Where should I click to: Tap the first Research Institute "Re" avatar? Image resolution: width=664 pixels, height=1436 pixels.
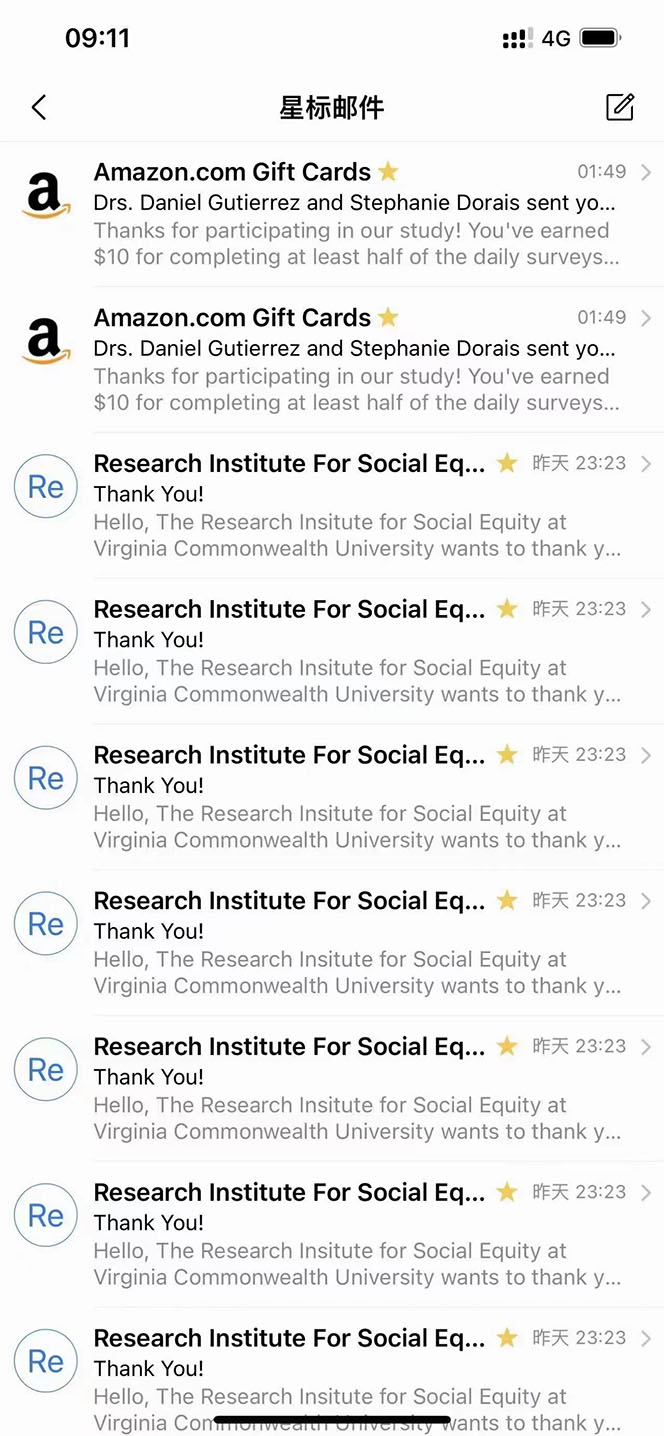pyautogui.click(x=46, y=487)
